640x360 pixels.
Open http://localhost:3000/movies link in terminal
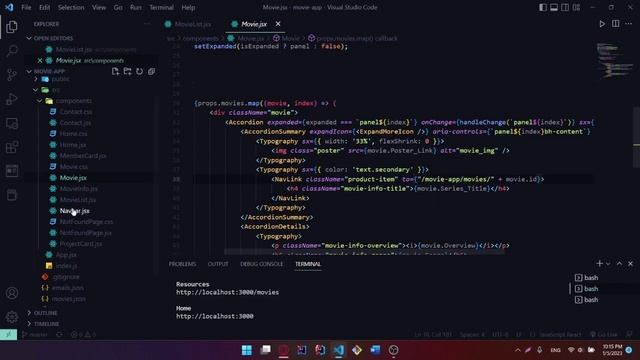227,292
